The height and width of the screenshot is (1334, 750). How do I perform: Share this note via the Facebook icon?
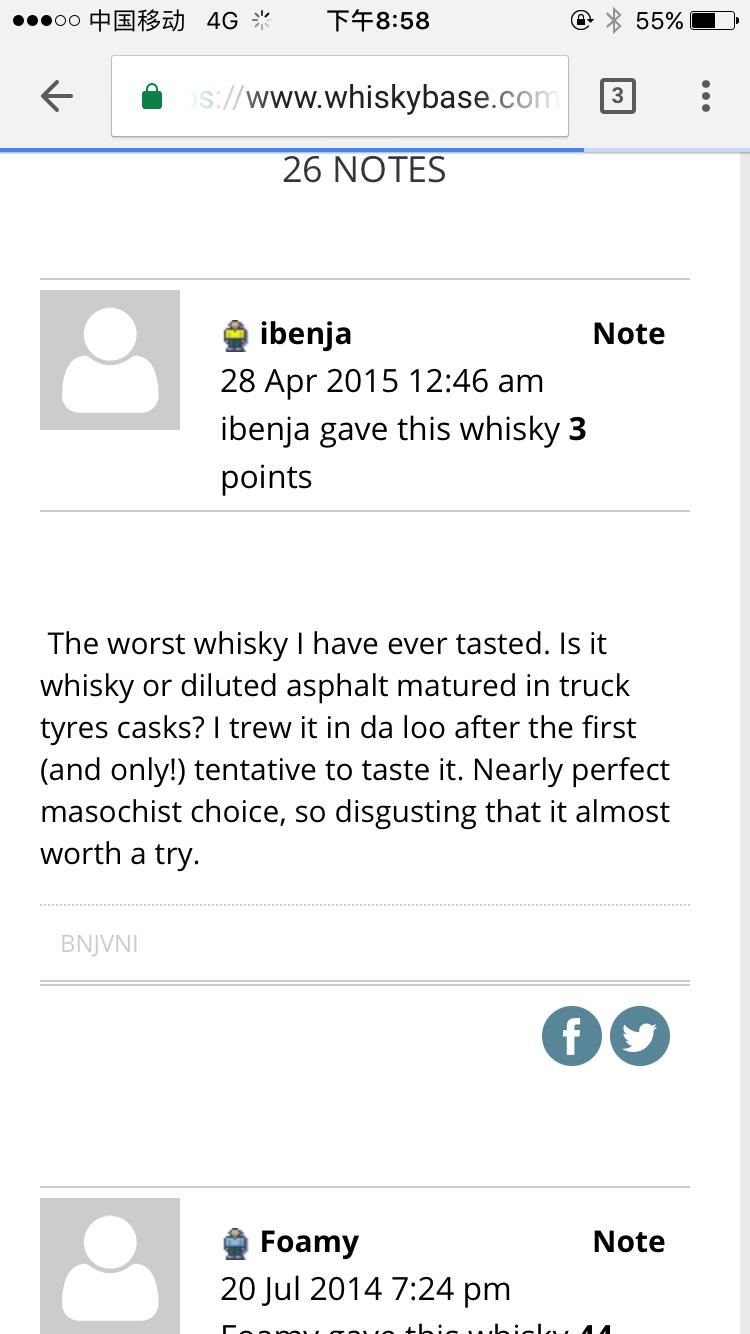coord(571,1036)
